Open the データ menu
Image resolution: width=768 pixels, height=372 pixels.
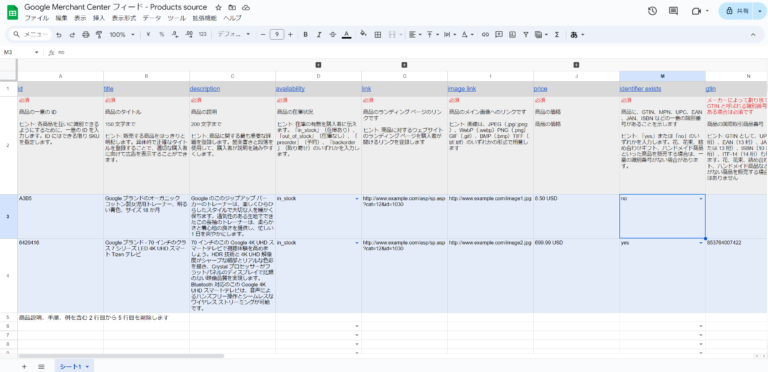(151, 18)
